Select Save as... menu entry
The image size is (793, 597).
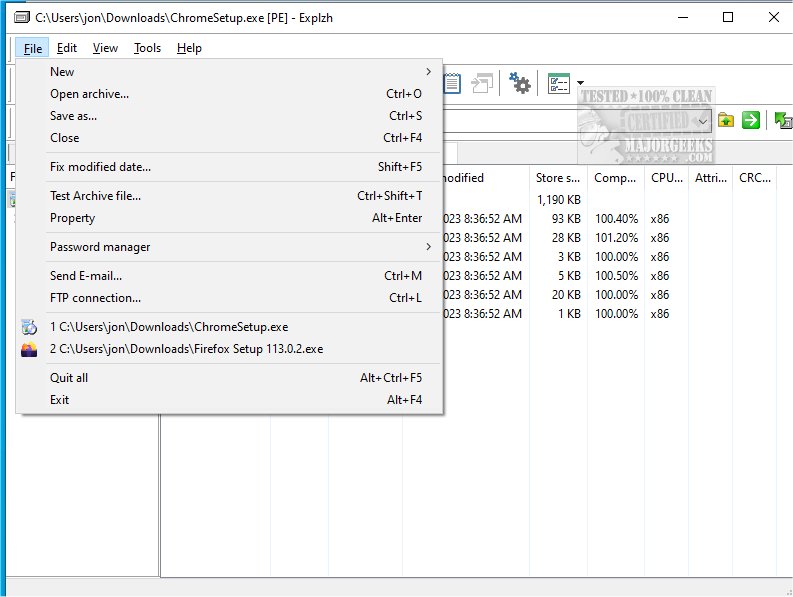pos(230,116)
